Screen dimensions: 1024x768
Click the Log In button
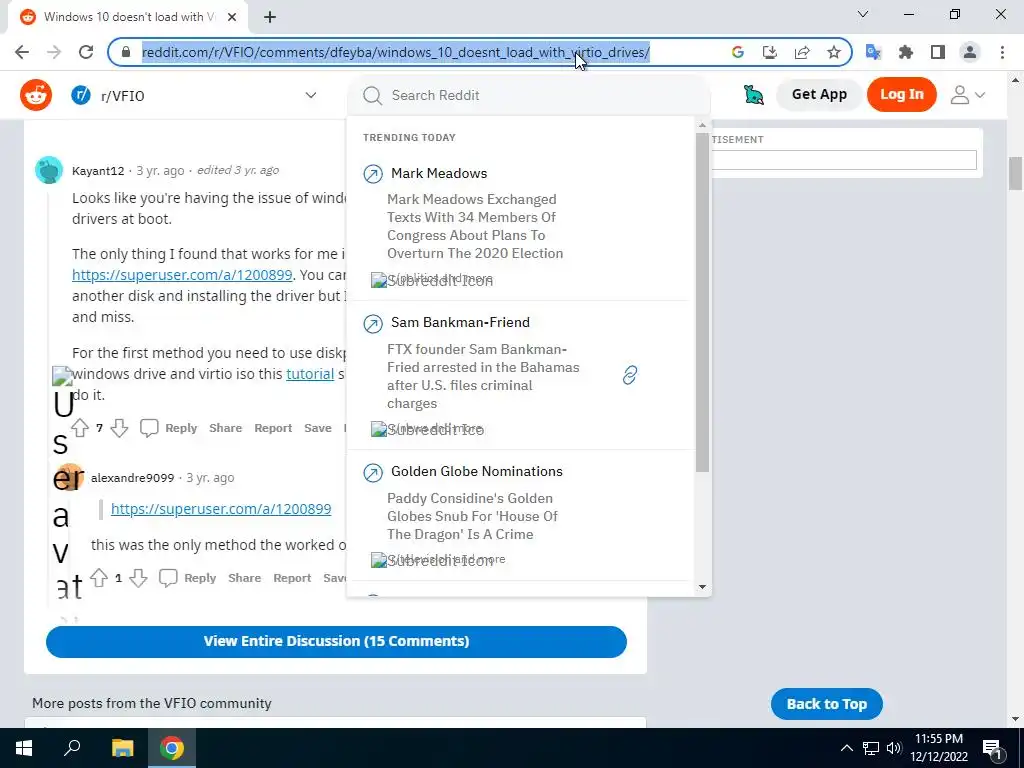tap(901, 95)
